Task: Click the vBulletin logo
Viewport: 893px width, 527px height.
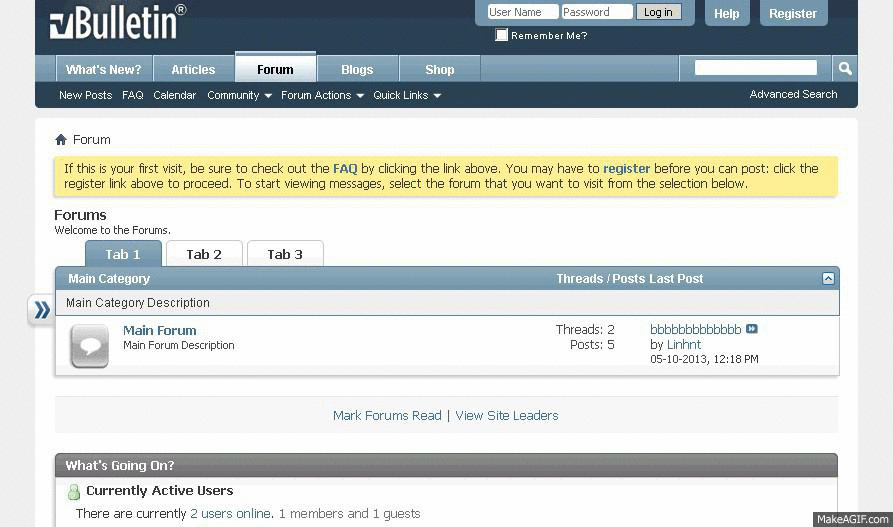Action: coord(118,22)
